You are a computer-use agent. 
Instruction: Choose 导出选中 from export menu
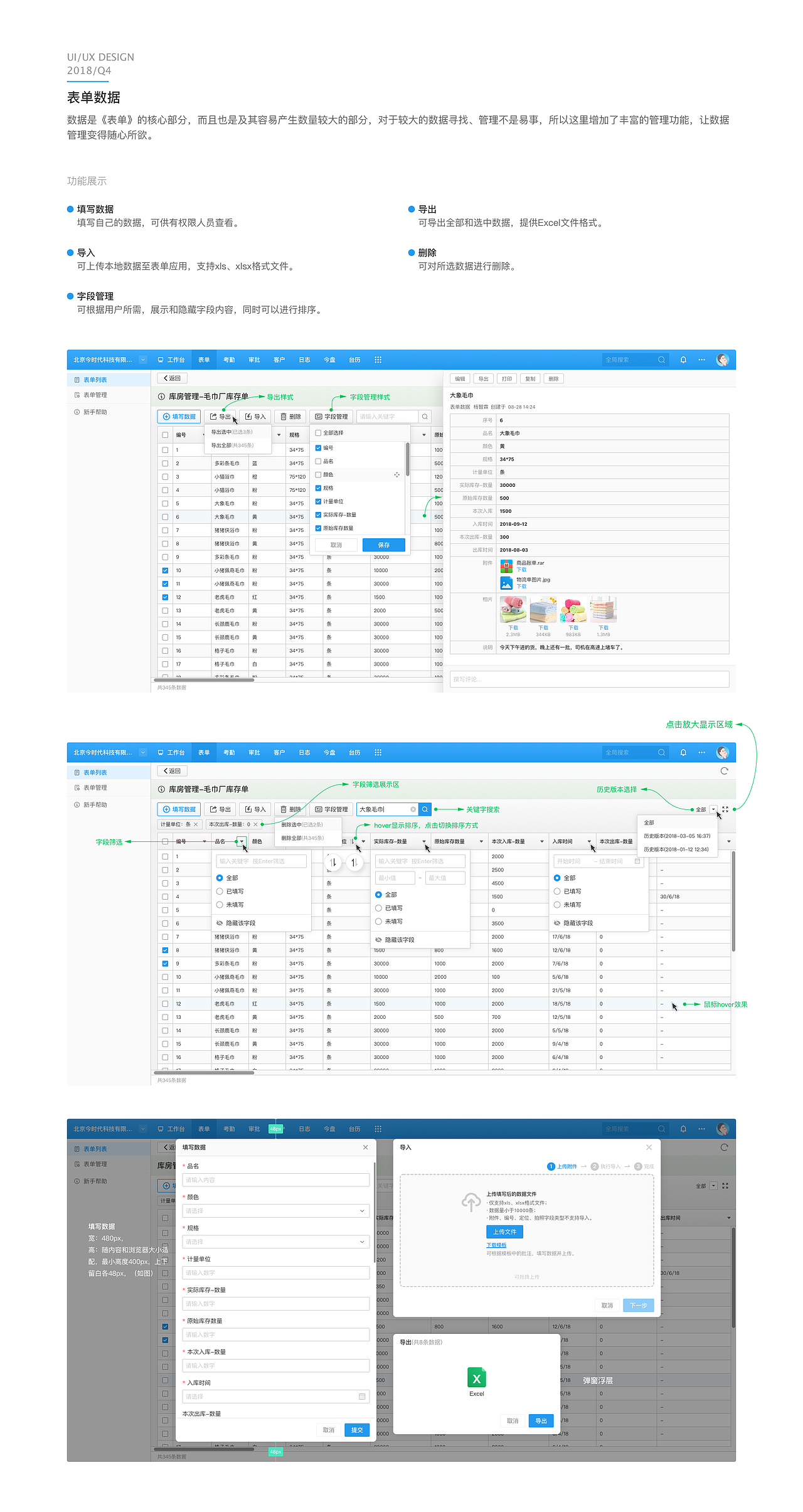[x=238, y=432]
